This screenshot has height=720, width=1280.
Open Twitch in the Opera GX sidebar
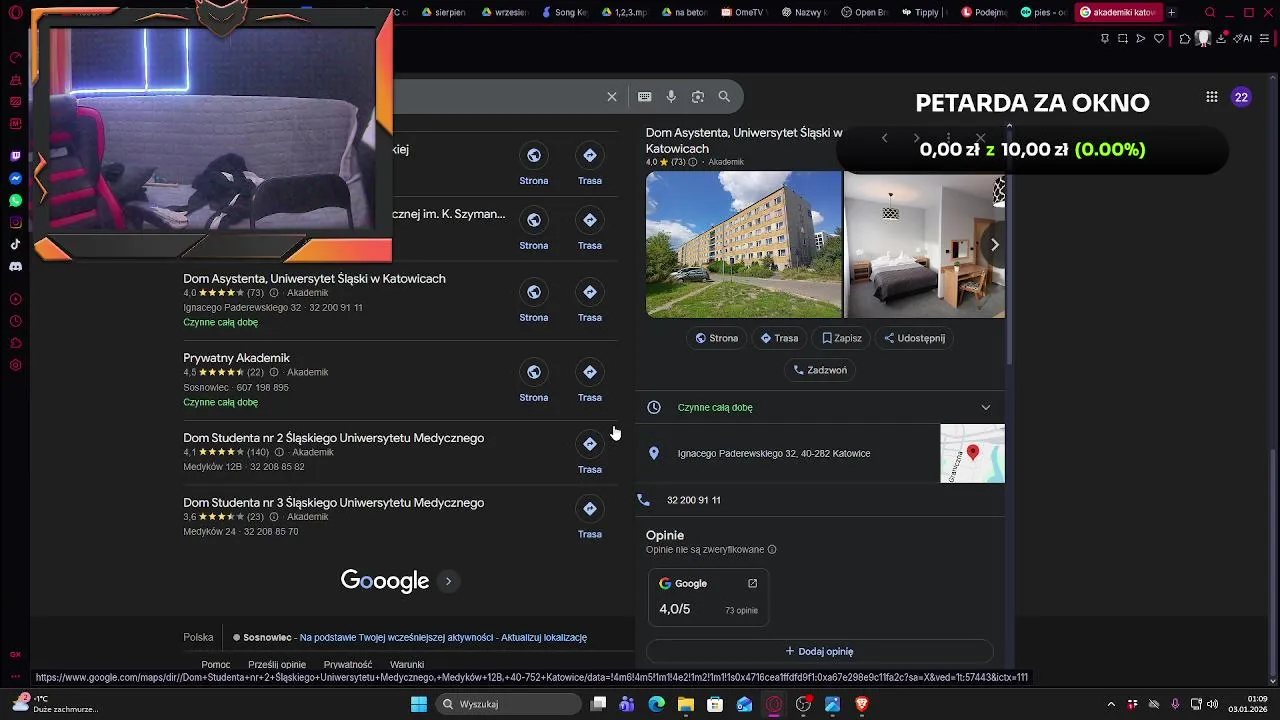tap(15, 156)
